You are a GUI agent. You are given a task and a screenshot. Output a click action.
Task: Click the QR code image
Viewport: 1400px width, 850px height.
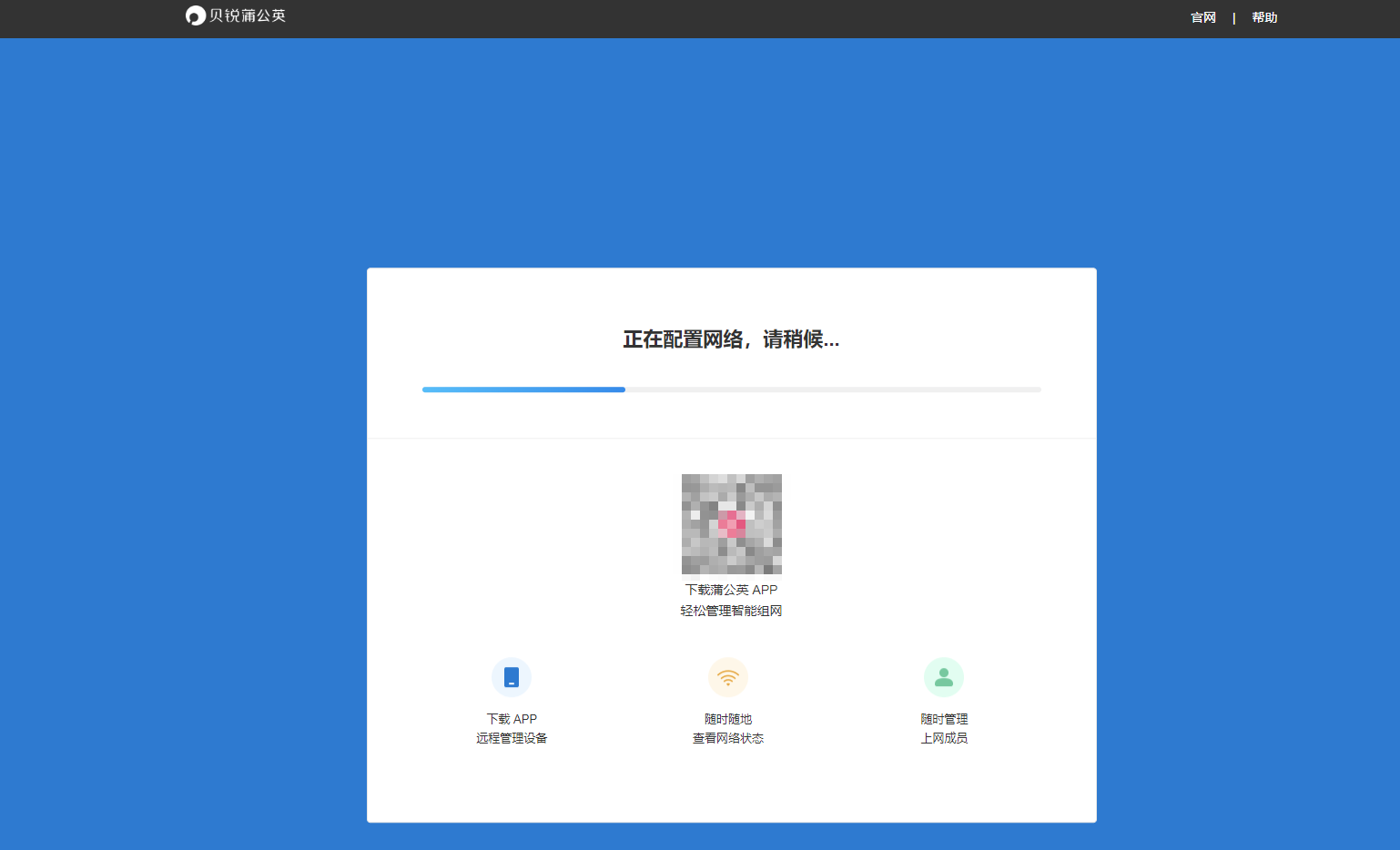pyautogui.click(x=731, y=525)
